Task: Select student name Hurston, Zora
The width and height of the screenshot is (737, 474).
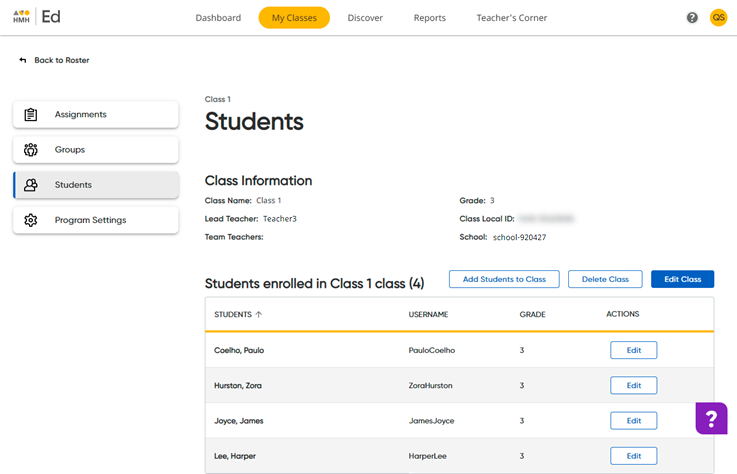Action: tap(238, 386)
